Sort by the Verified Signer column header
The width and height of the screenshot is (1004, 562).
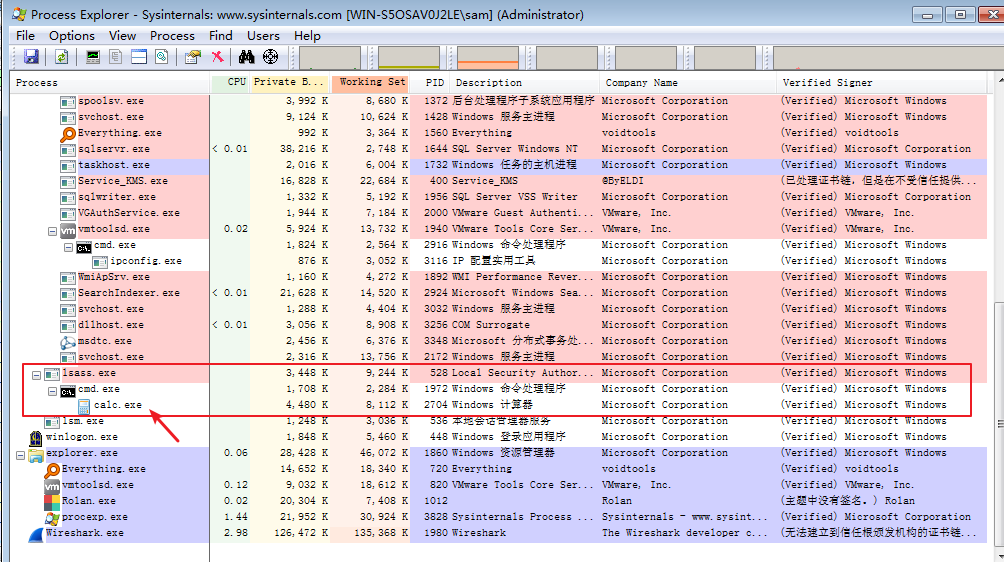[x=882, y=83]
